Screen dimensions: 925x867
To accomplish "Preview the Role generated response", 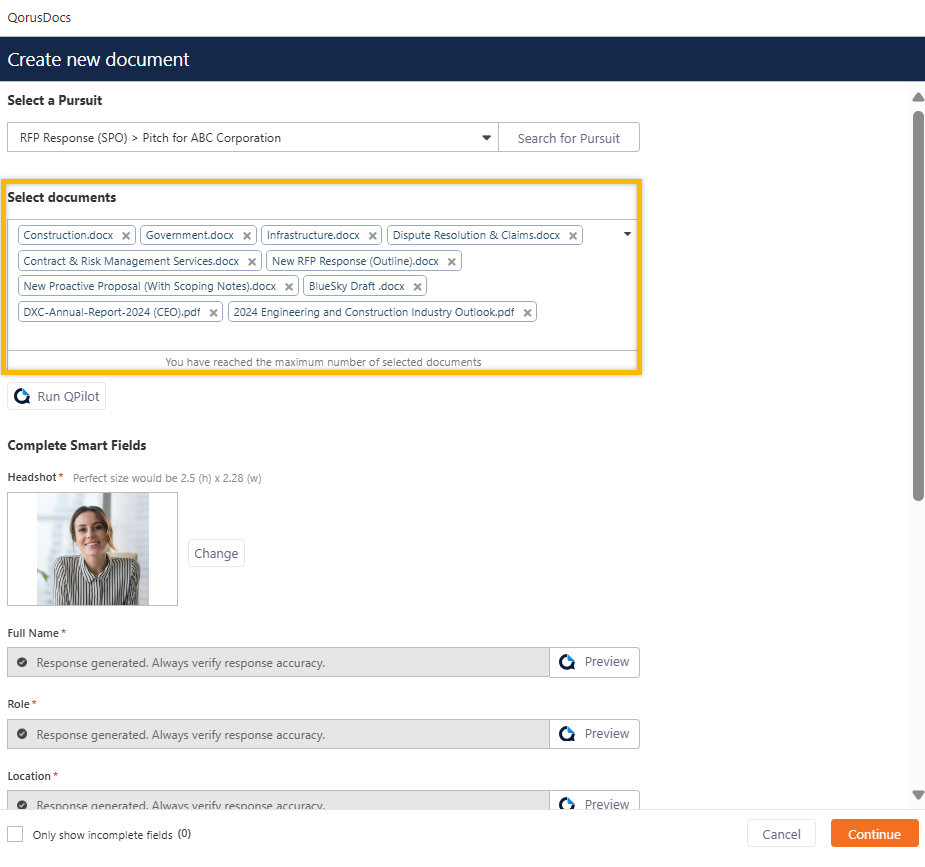I will 594,734.
